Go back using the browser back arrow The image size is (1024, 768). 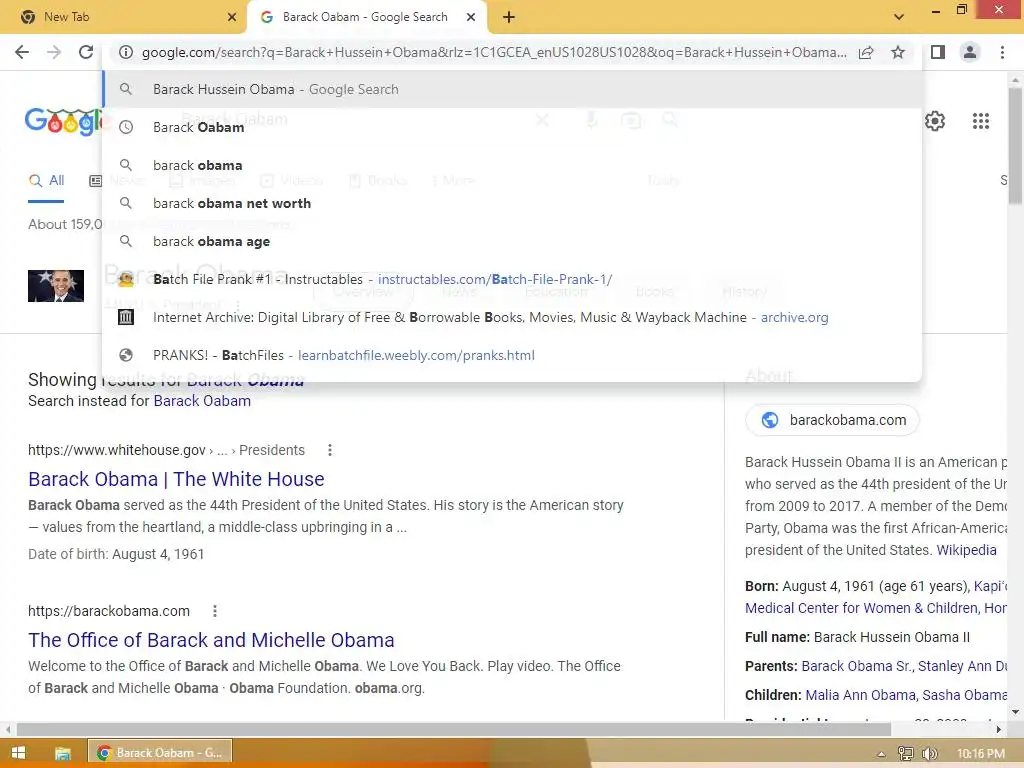click(x=22, y=52)
